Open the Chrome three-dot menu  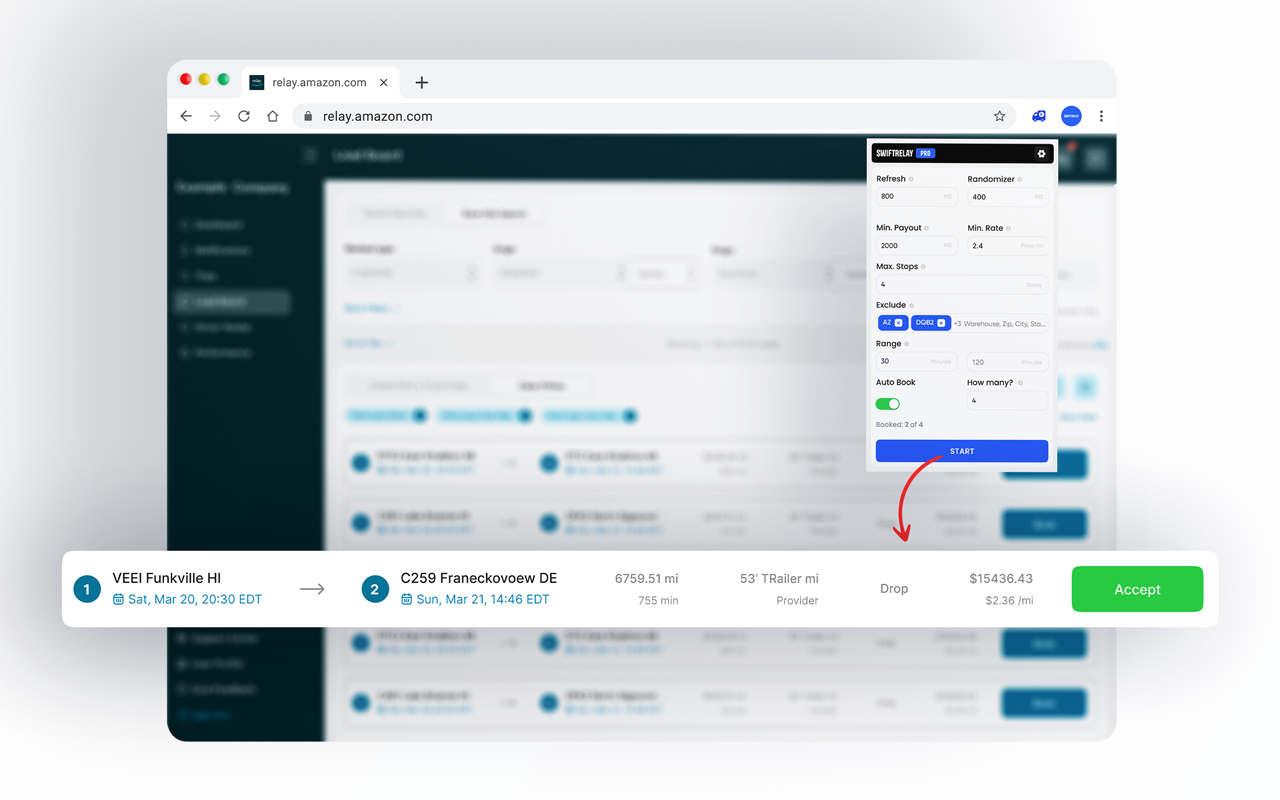point(1101,116)
